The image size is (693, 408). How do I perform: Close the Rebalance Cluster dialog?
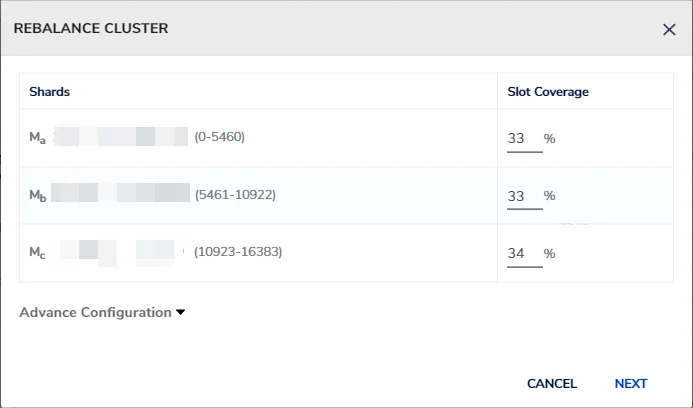point(669,30)
